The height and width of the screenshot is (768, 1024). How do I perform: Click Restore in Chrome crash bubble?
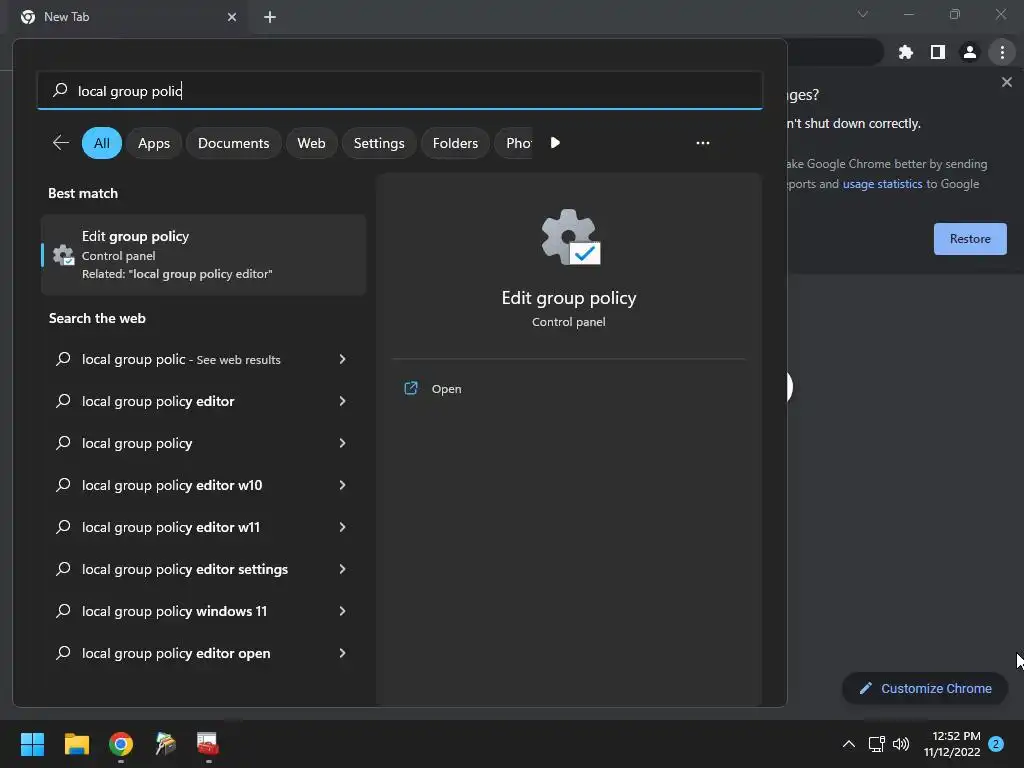click(970, 239)
